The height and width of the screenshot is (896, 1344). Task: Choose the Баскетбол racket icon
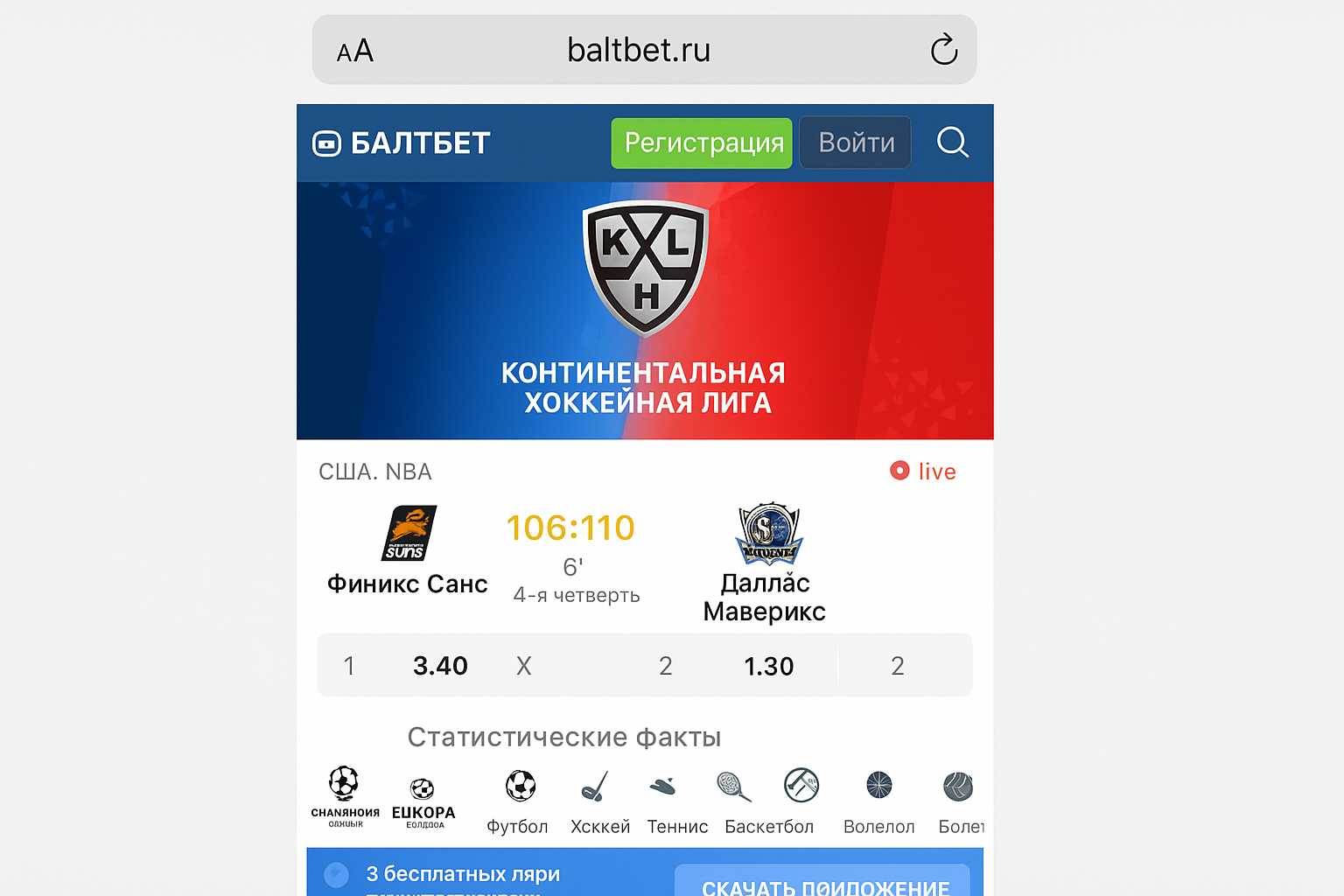pyautogui.click(x=734, y=786)
